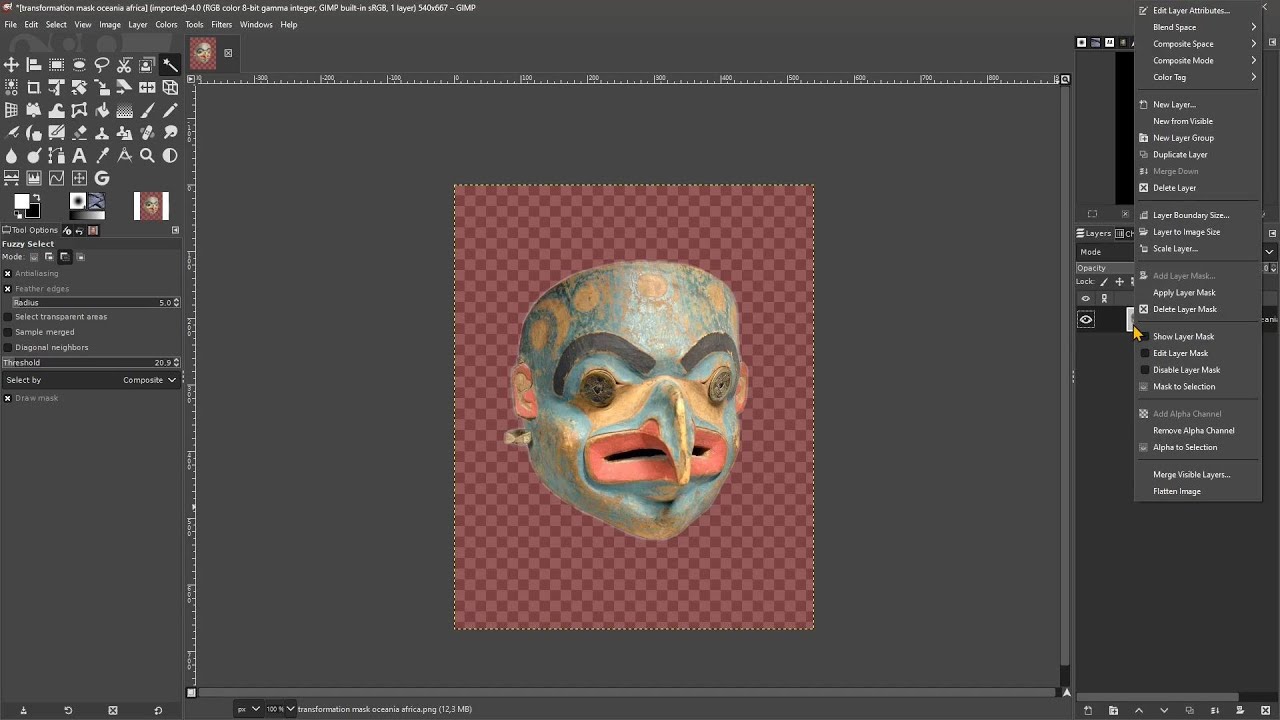1280x720 pixels.
Task: Select the Pencil tool
Action: [x=170, y=110]
